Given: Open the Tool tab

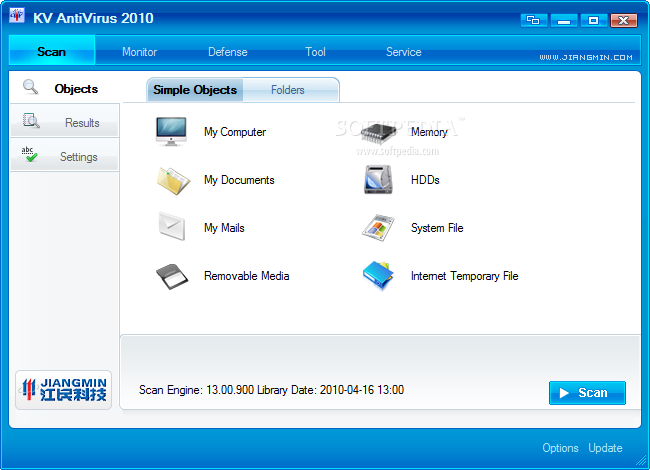Looking at the screenshot, I should pos(315,52).
